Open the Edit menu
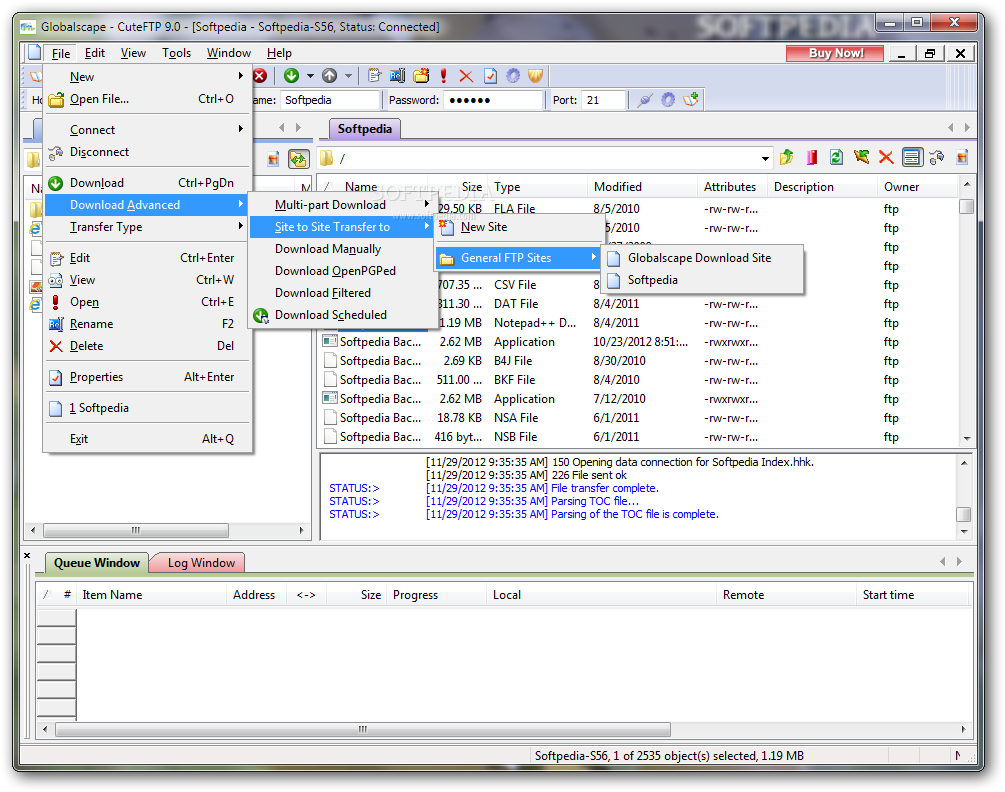The width and height of the screenshot is (1005, 792). (95, 53)
